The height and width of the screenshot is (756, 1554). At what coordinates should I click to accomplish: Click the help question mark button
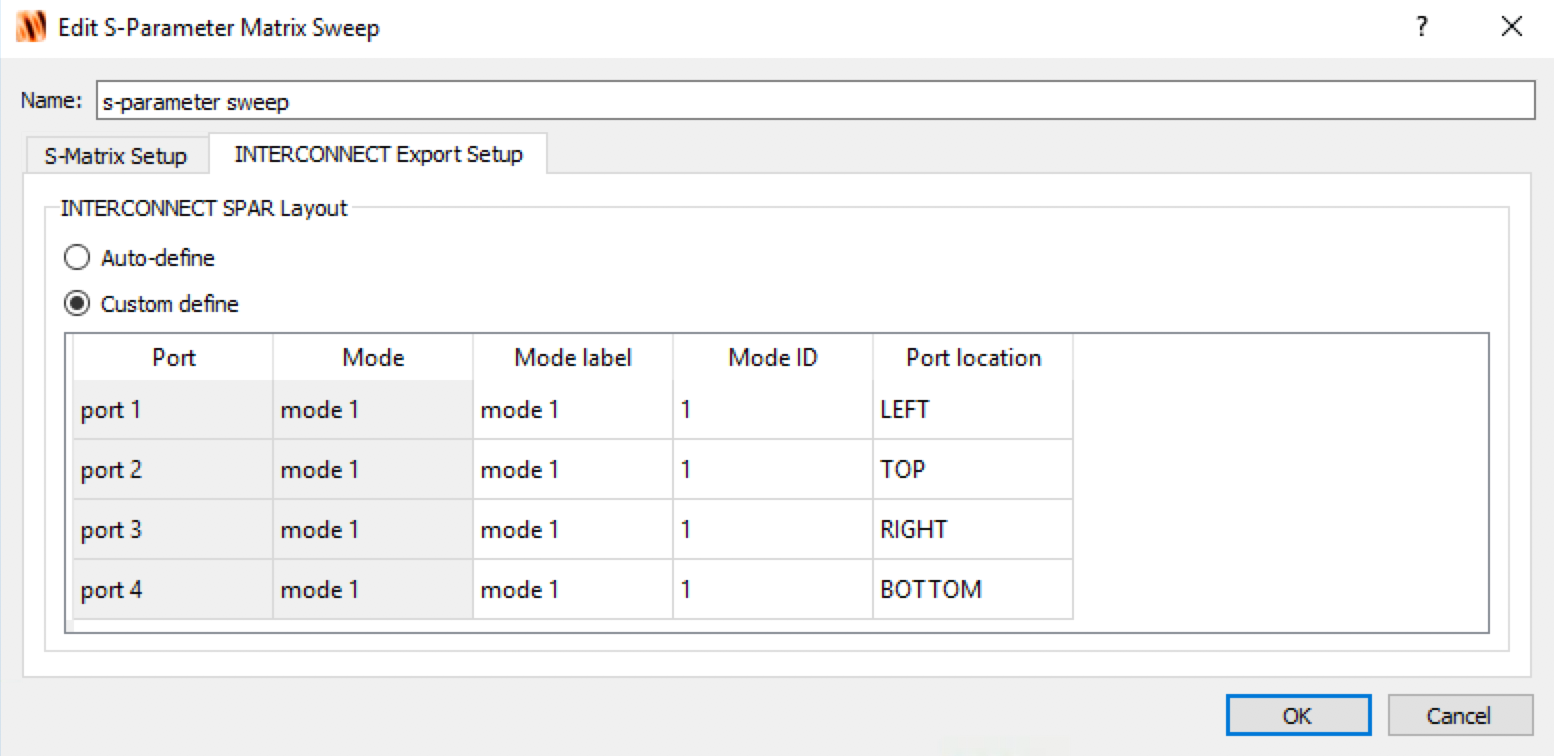[1421, 27]
